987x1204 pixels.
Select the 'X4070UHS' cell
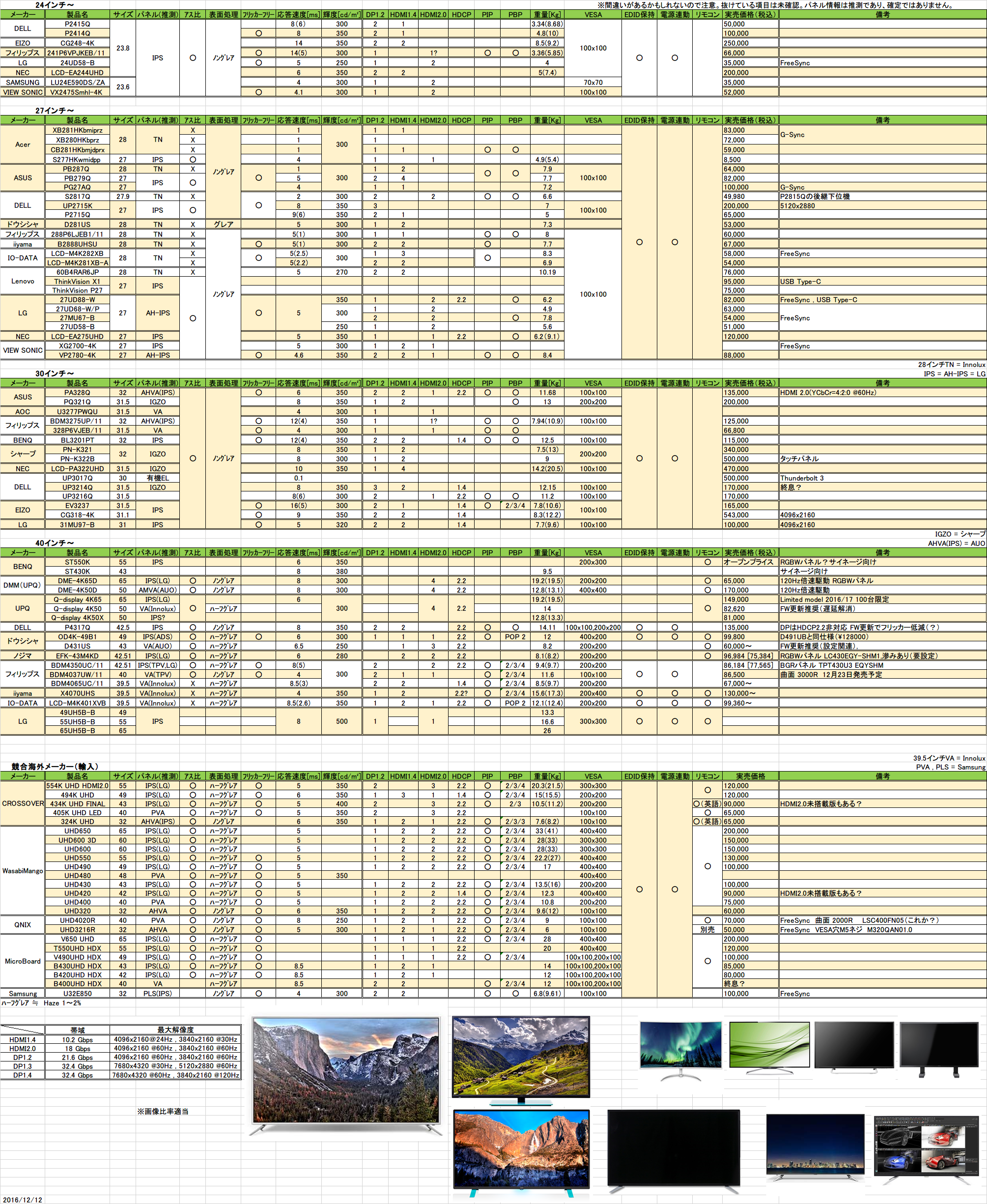pyautogui.click(x=77, y=693)
